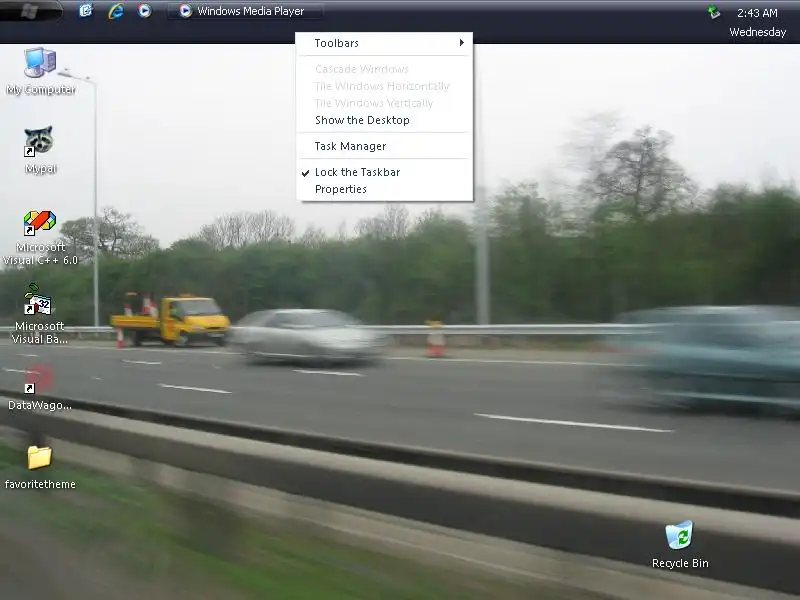
Task: Click the favoritetheme label text
Action: coord(40,484)
